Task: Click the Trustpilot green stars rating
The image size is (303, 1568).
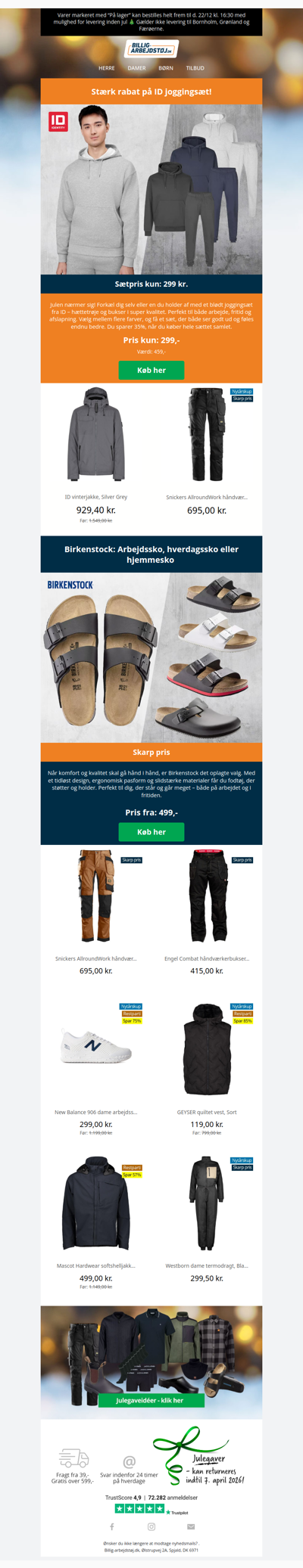Action: point(139,1509)
